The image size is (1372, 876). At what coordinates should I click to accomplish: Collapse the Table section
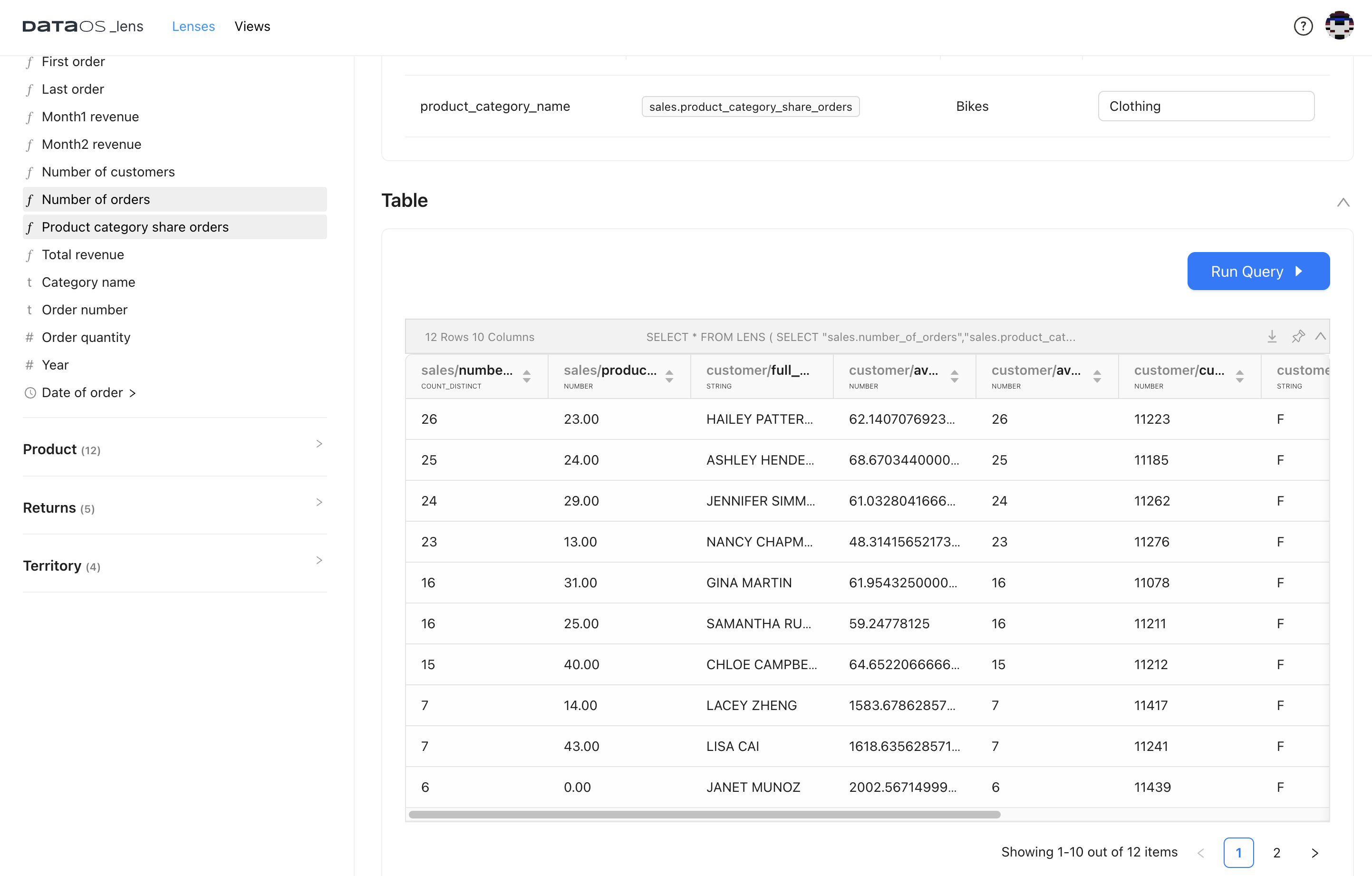[1343, 202]
